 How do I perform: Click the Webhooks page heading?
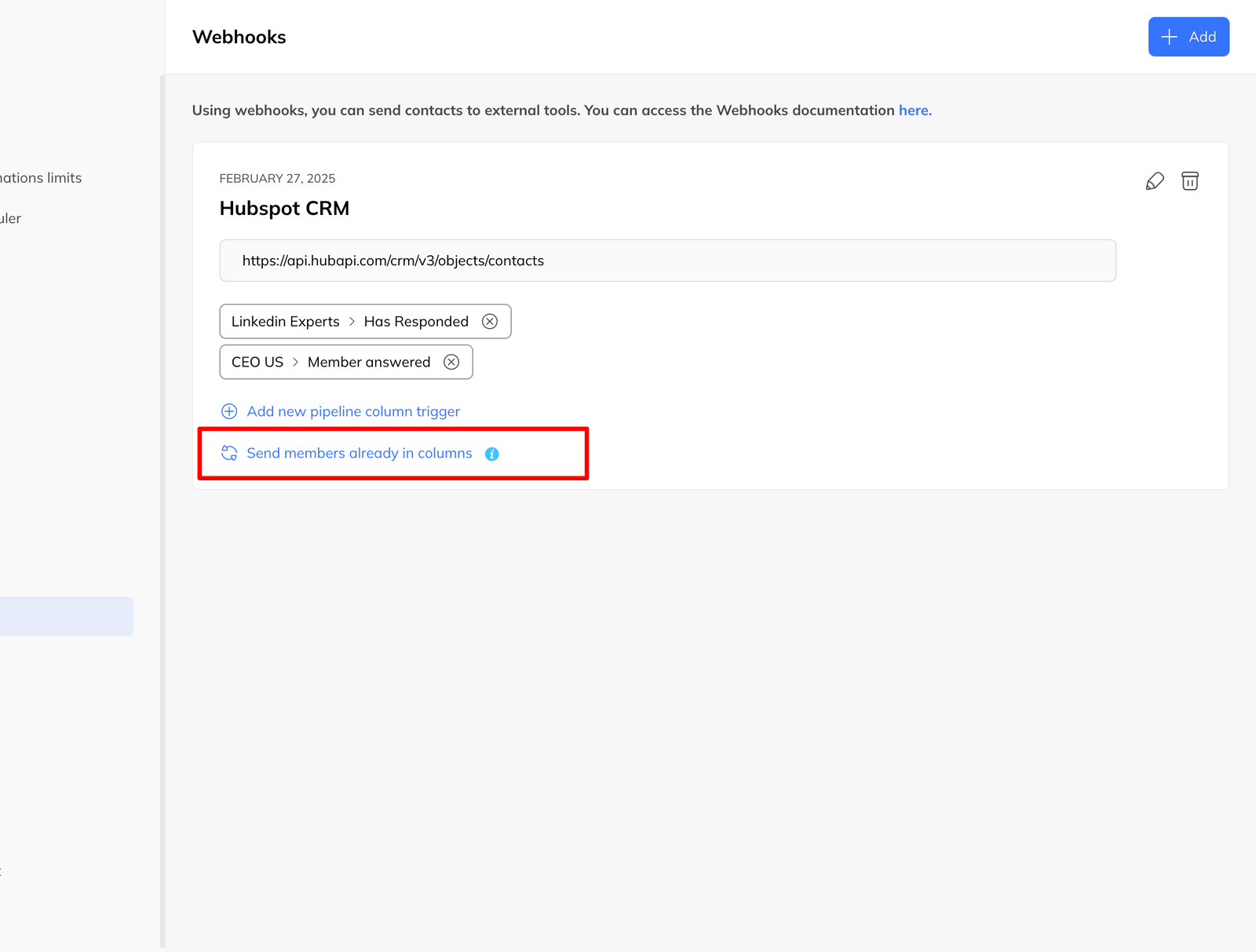click(239, 37)
